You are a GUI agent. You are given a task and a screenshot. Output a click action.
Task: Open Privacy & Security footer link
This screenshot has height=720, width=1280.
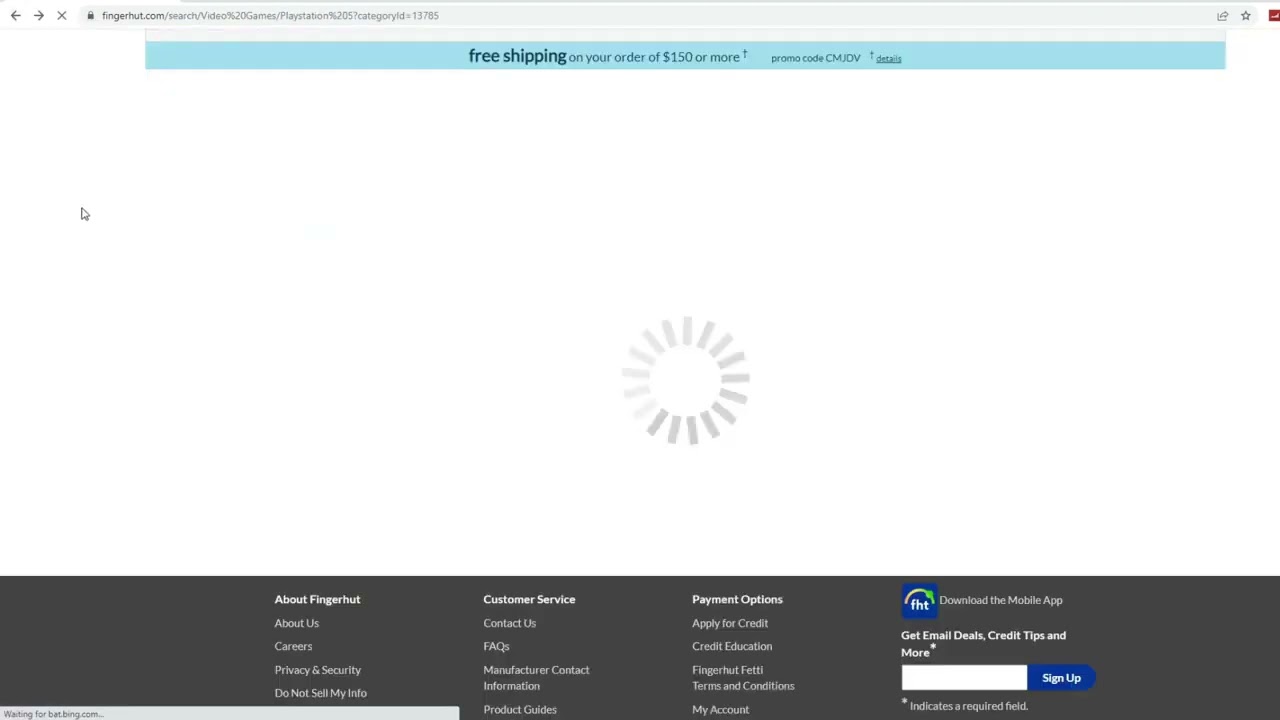pyautogui.click(x=318, y=670)
